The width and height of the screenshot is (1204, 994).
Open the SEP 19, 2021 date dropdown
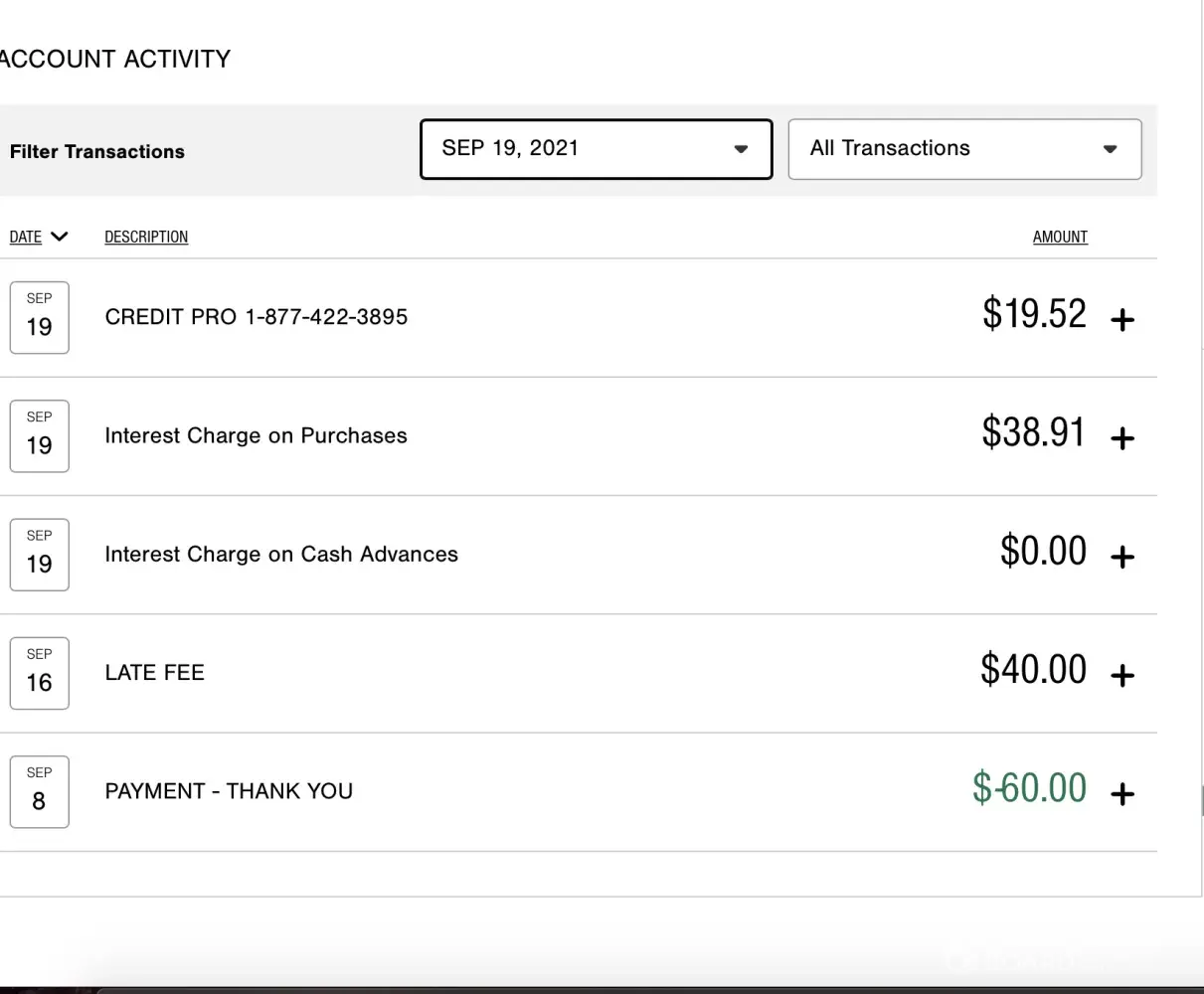(x=596, y=149)
